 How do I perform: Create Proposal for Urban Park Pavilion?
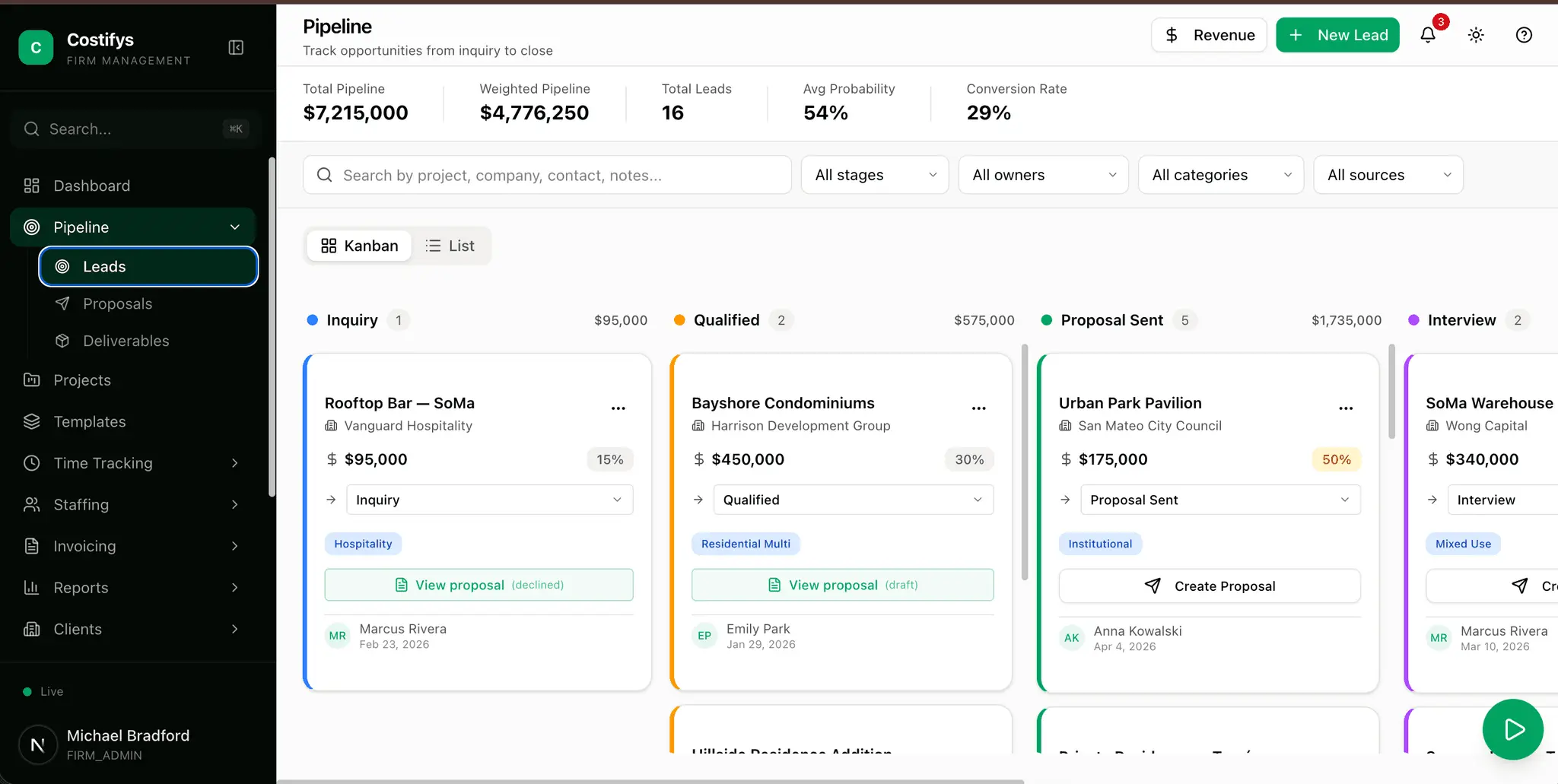click(1210, 586)
